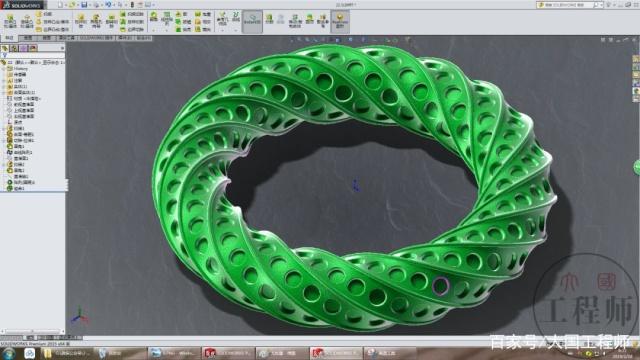Viewport: 640px width, 360px height.
Task: Select the Extruded Cut tool
Action: pos(81,21)
